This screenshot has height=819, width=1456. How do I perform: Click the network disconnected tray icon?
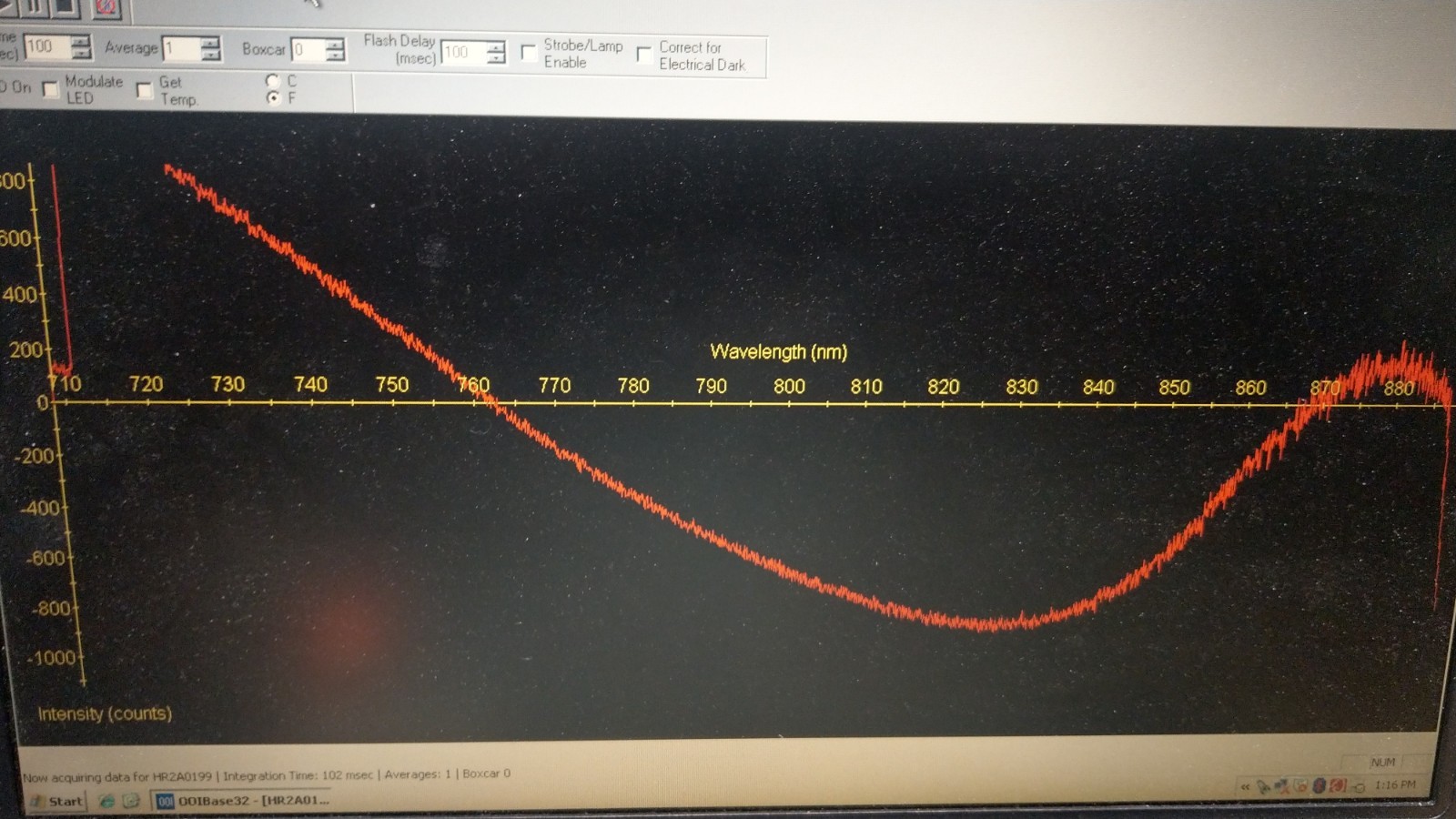[1282, 786]
